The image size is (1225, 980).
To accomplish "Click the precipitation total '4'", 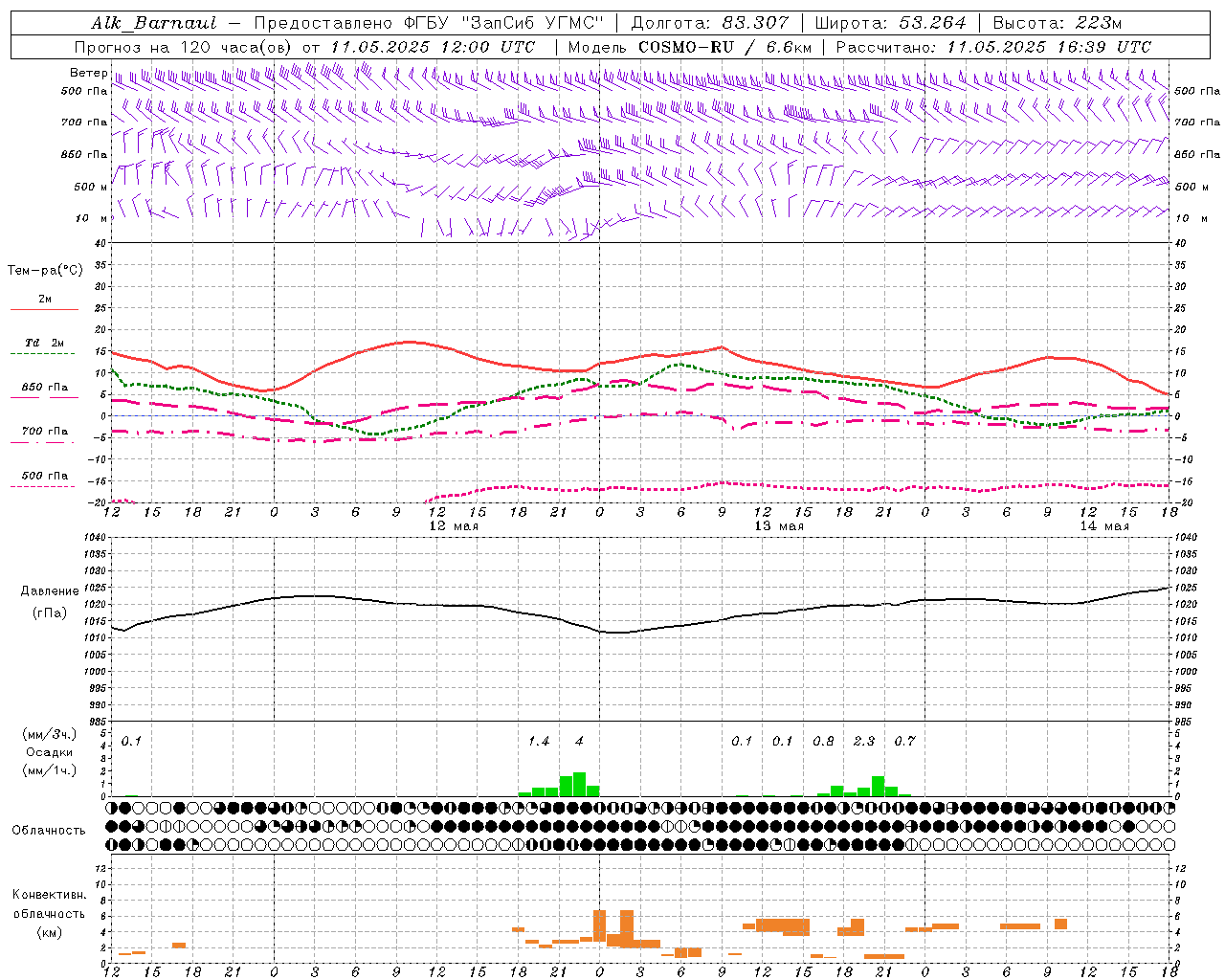I will coord(579,742).
